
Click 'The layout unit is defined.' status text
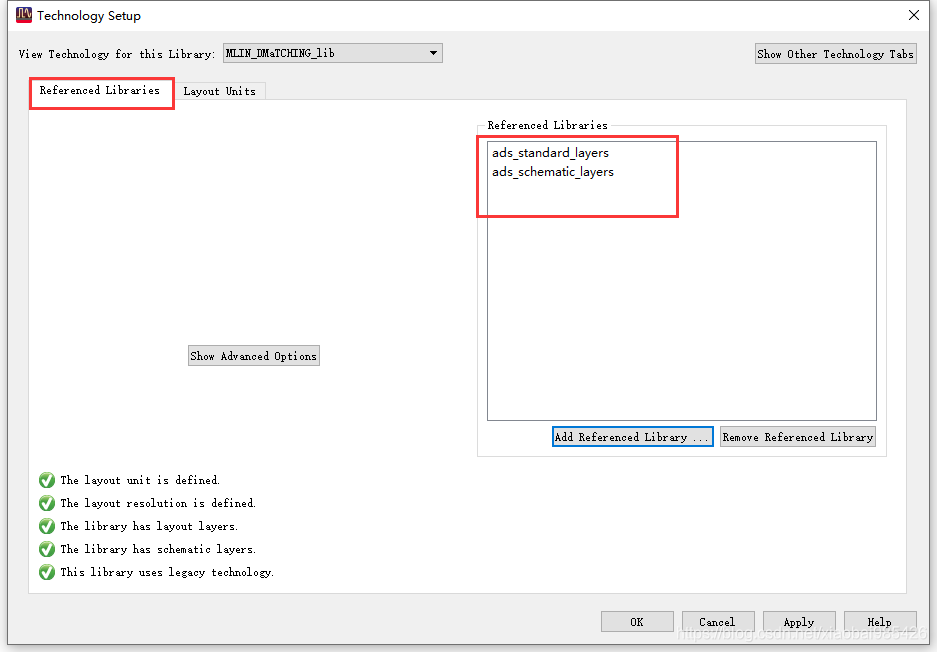tap(140, 480)
